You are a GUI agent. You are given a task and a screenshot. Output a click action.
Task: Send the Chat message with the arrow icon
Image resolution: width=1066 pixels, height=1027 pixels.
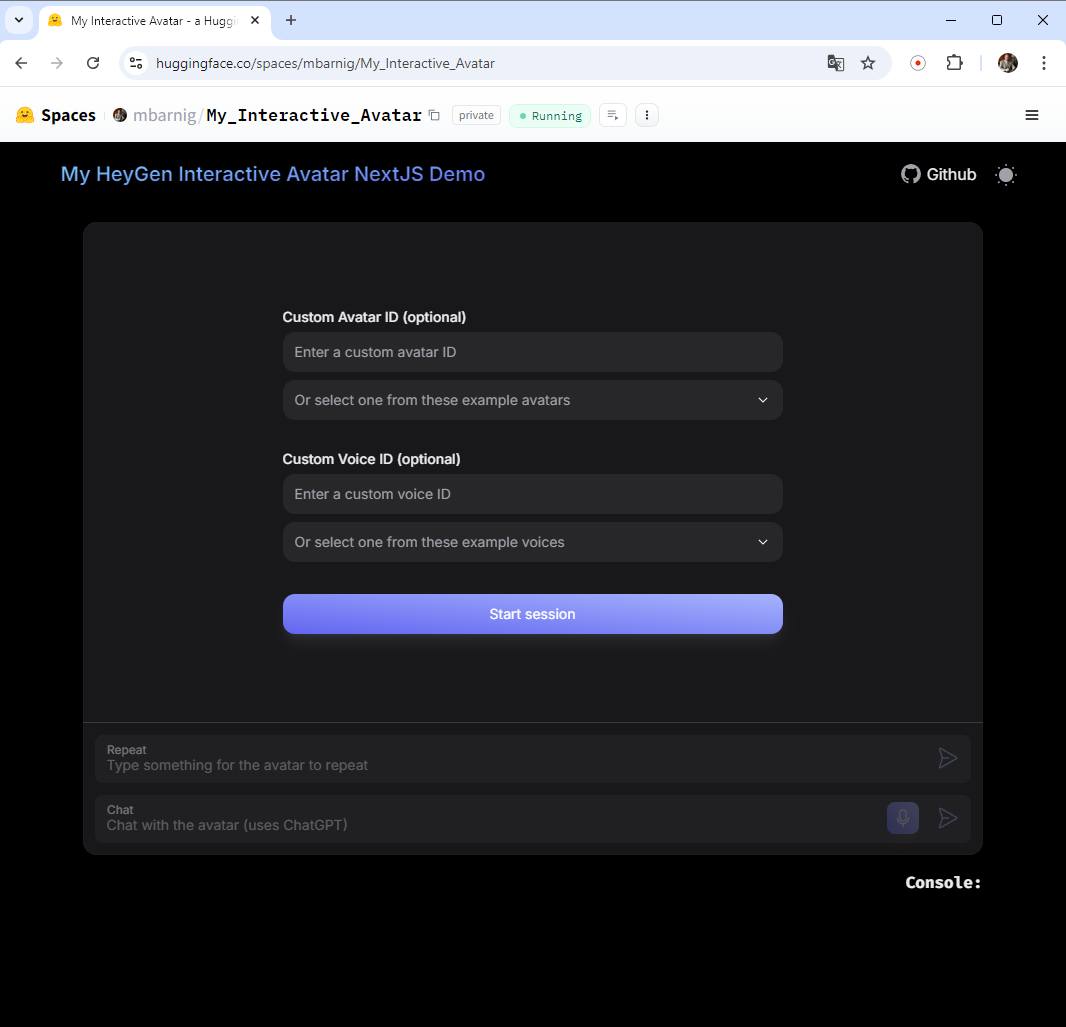(948, 818)
